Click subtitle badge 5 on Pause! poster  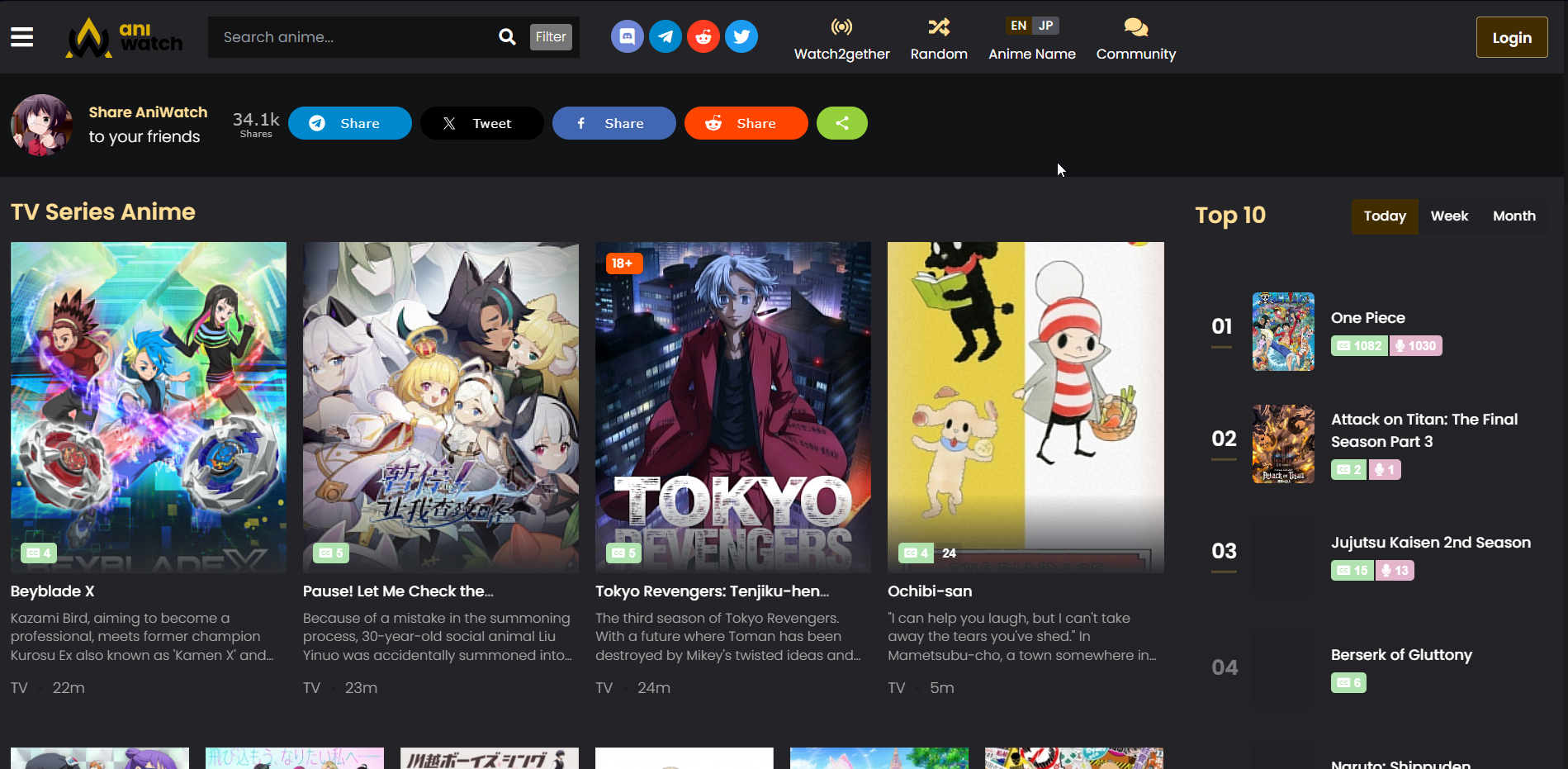[331, 553]
